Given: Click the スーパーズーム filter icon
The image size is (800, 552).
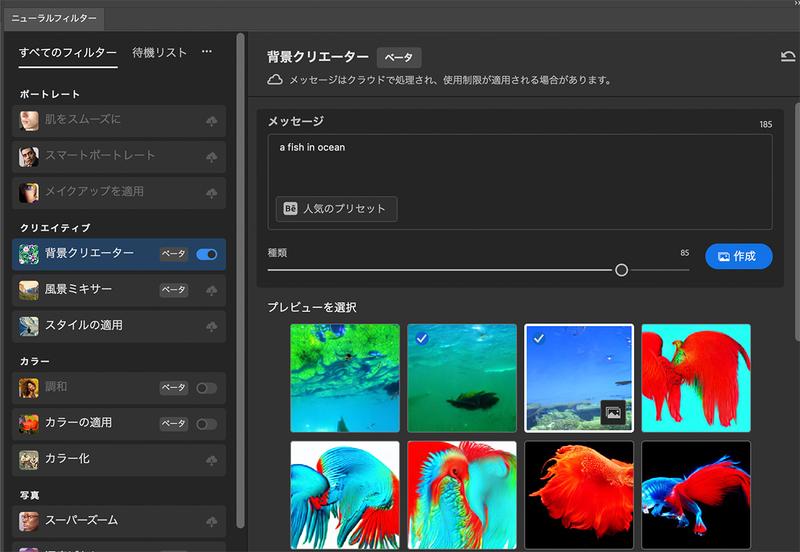Looking at the screenshot, I should (29, 521).
